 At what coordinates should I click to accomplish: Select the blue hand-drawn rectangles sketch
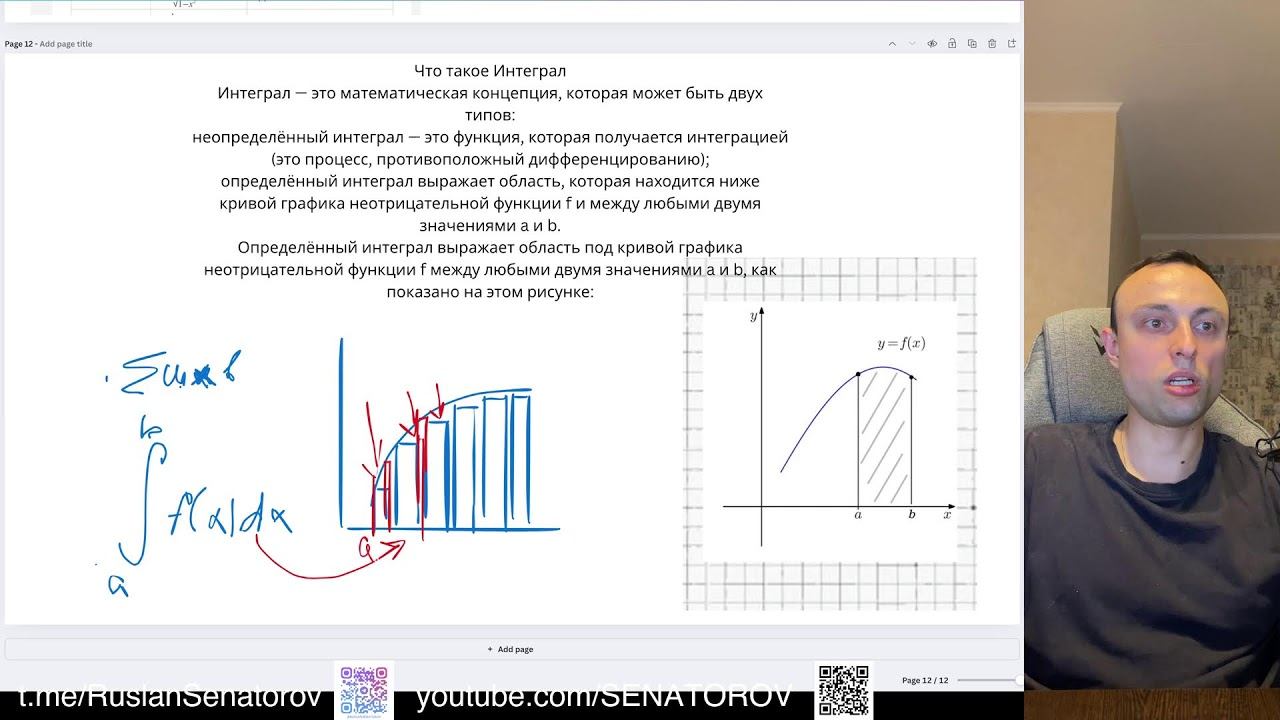point(450,435)
